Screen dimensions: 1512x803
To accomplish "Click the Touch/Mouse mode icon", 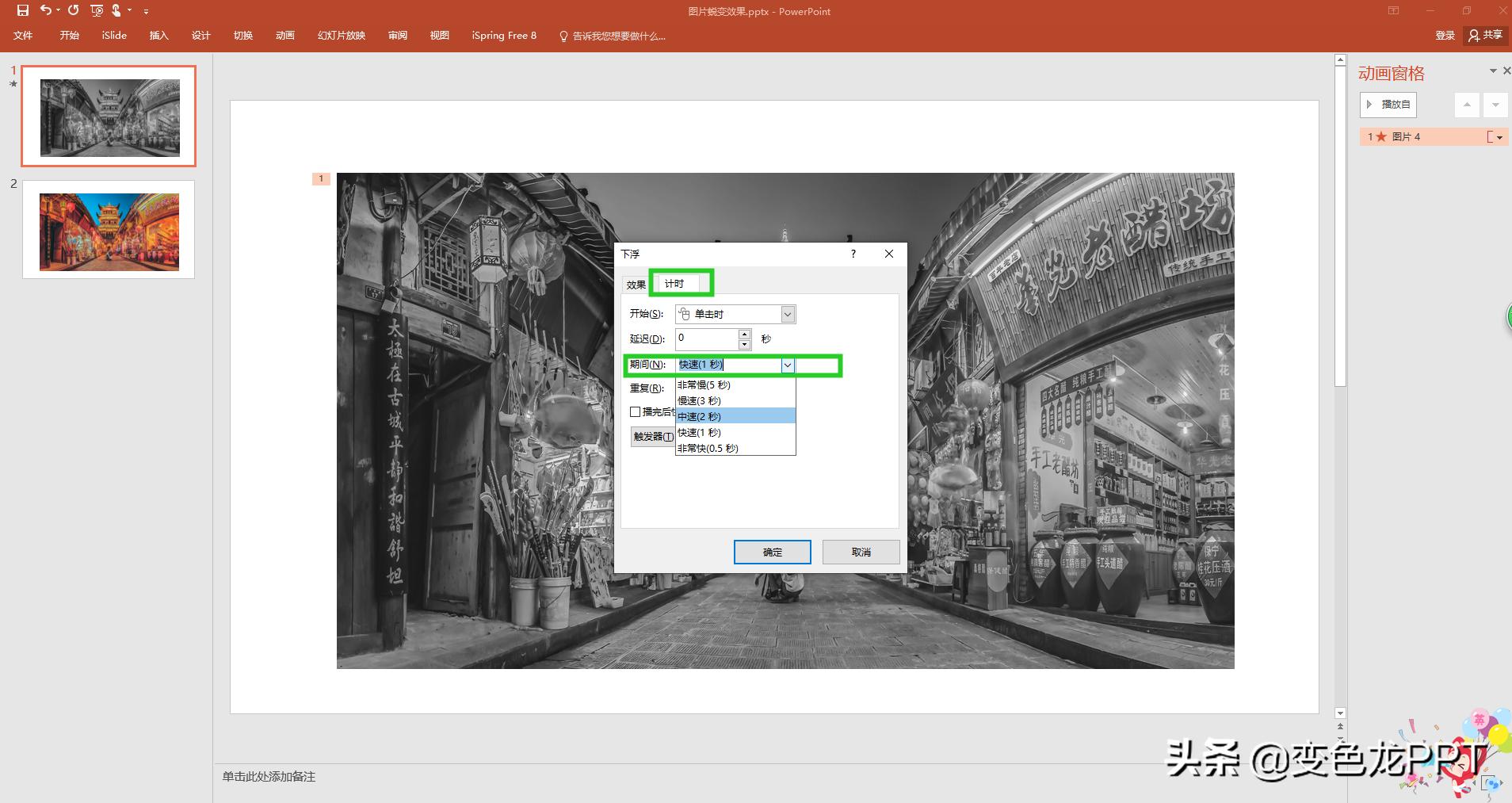I will [x=117, y=10].
